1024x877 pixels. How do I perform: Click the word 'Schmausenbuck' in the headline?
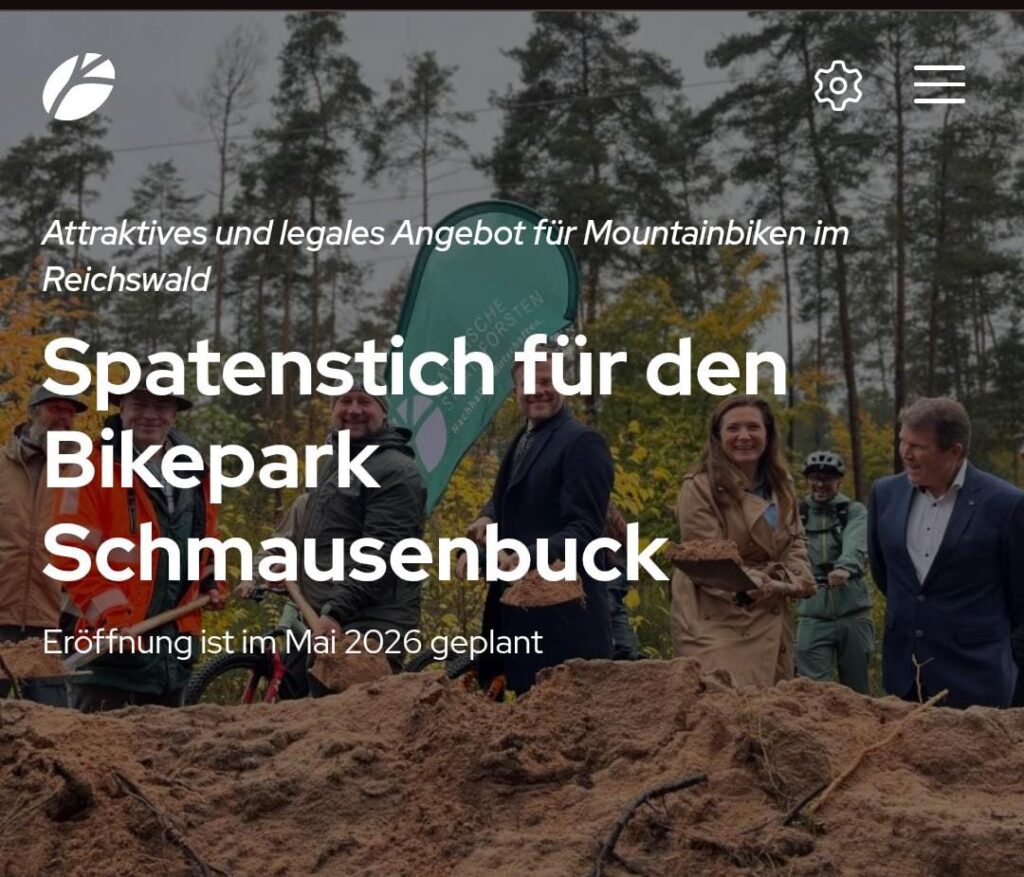tap(356, 555)
